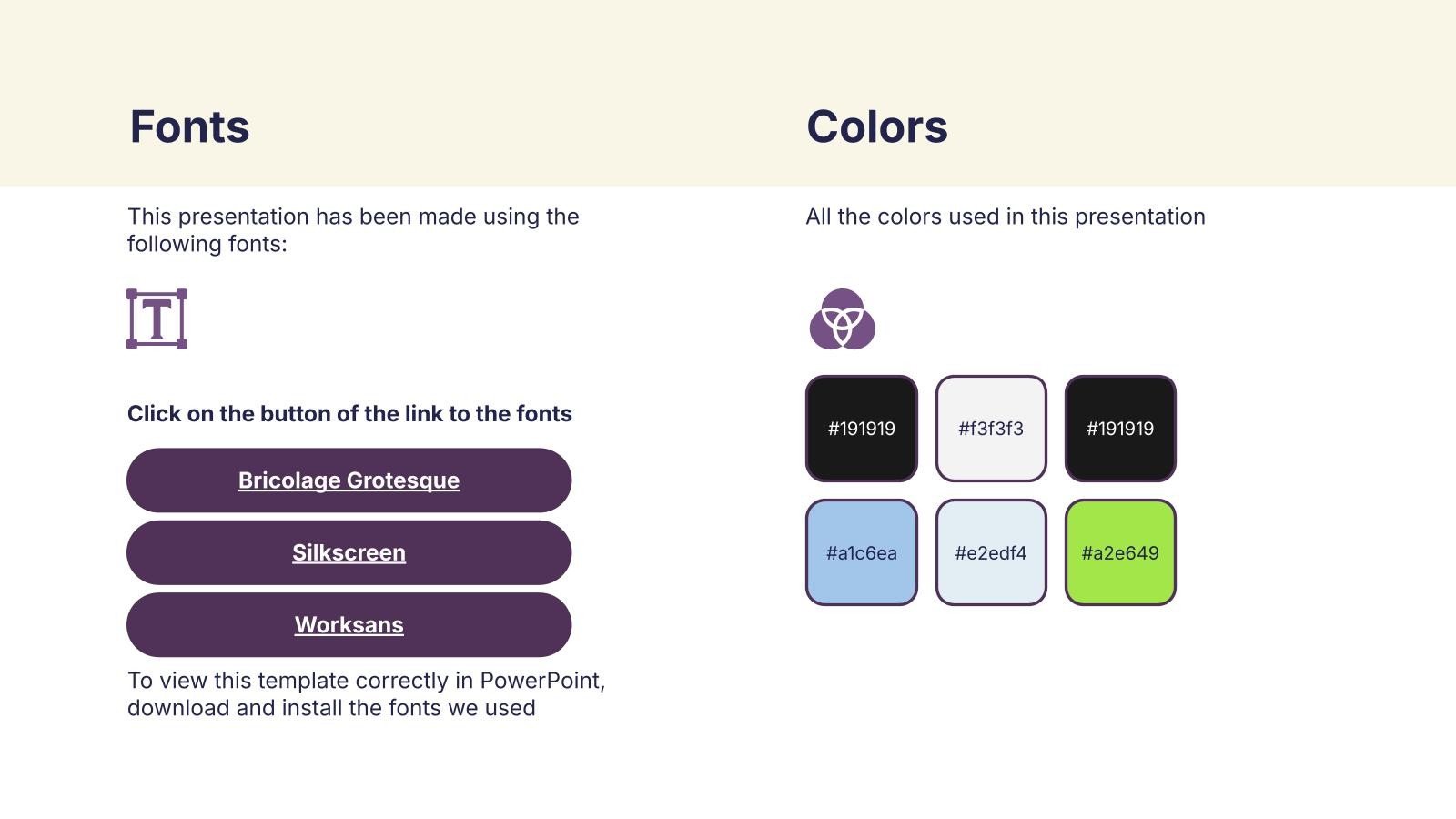Click the 'All the colors used' text

click(x=1005, y=217)
